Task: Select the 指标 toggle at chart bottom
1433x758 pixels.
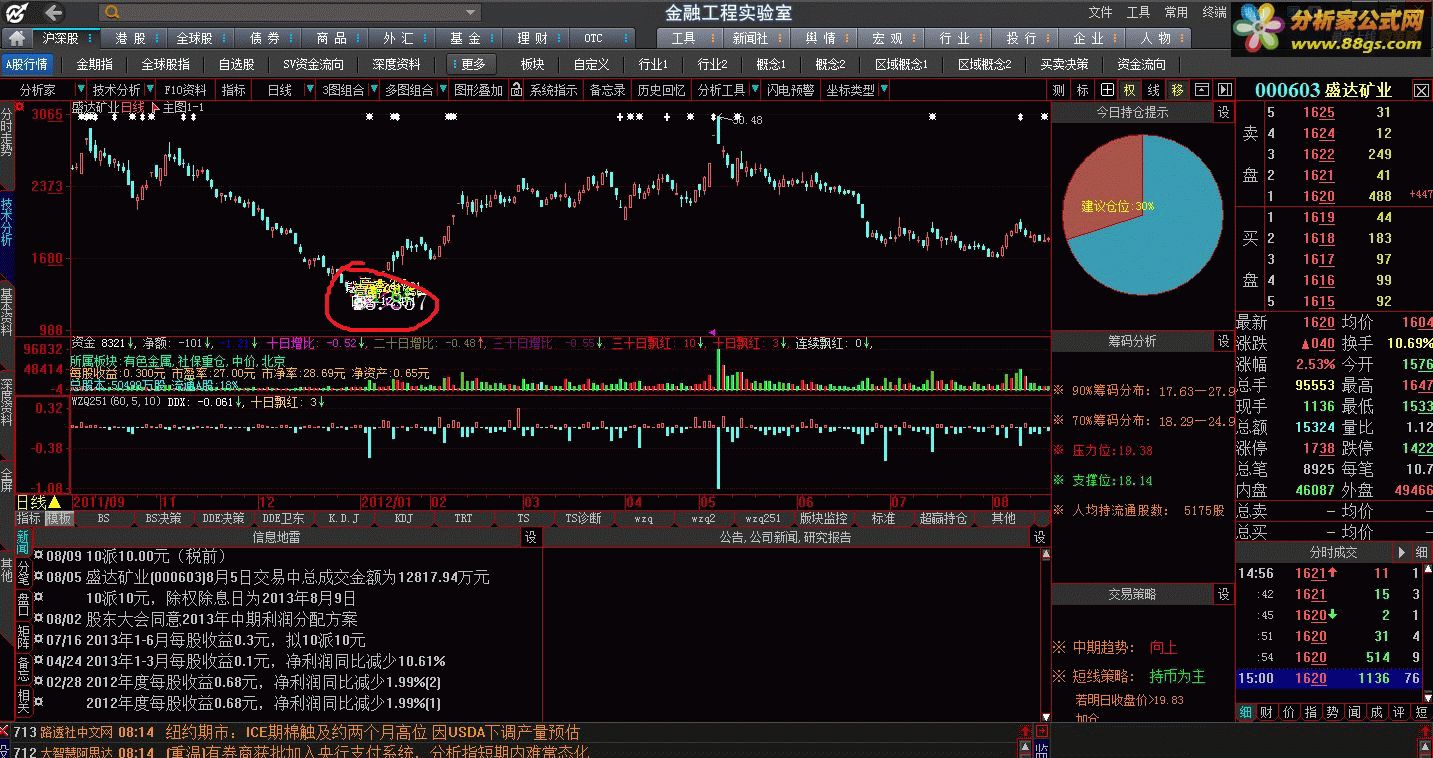Action: [29, 519]
